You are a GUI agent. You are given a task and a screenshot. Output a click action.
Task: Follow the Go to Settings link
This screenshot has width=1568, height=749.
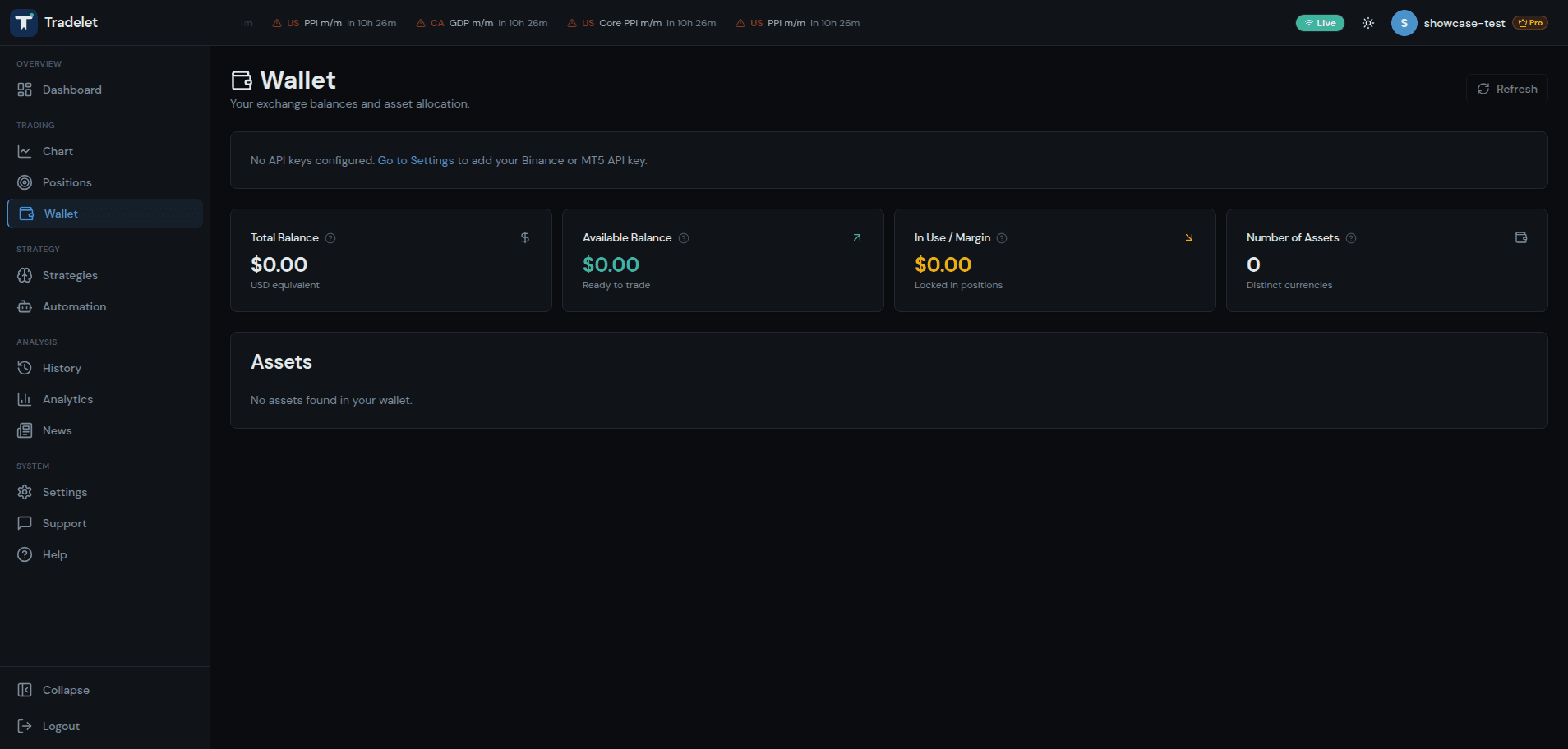click(415, 160)
